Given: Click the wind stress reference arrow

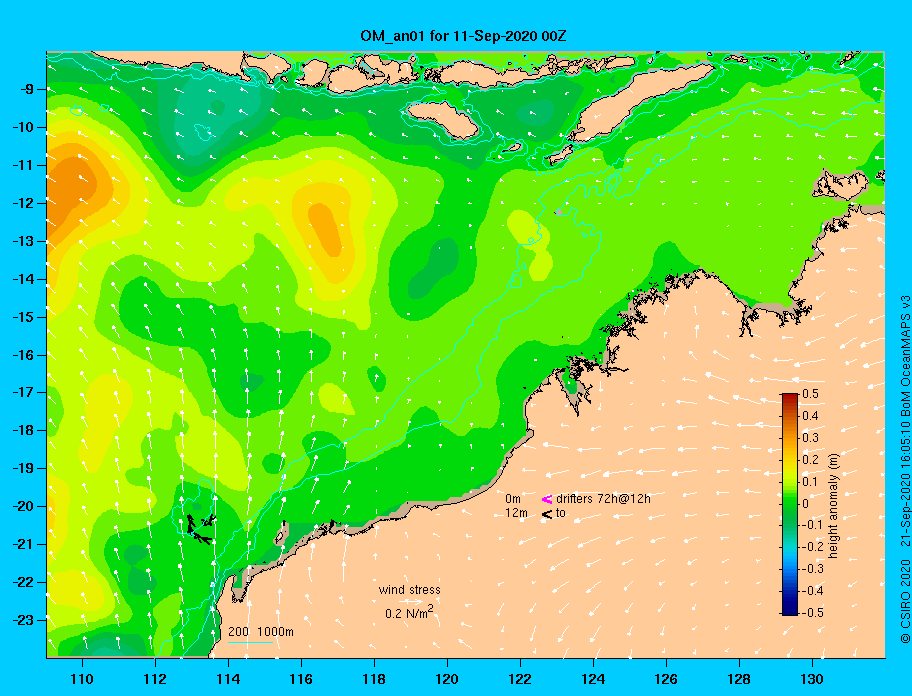Looking at the screenshot, I should (x=410, y=602).
